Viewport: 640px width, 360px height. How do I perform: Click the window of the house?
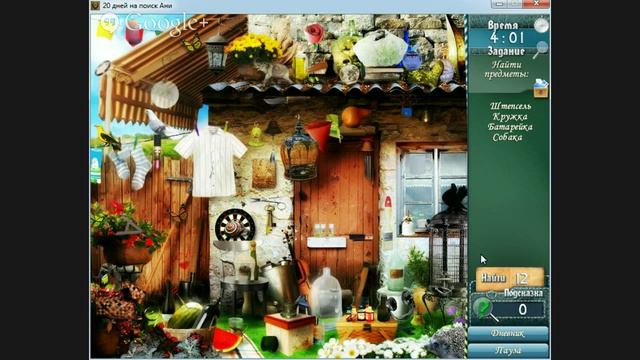[432, 188]
